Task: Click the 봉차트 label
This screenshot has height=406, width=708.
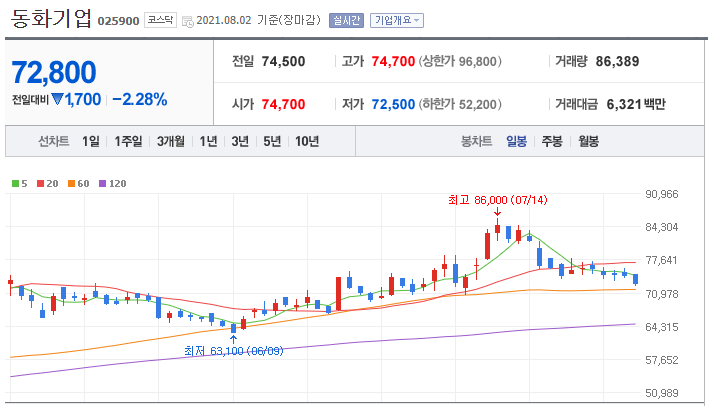Action: 476,141
